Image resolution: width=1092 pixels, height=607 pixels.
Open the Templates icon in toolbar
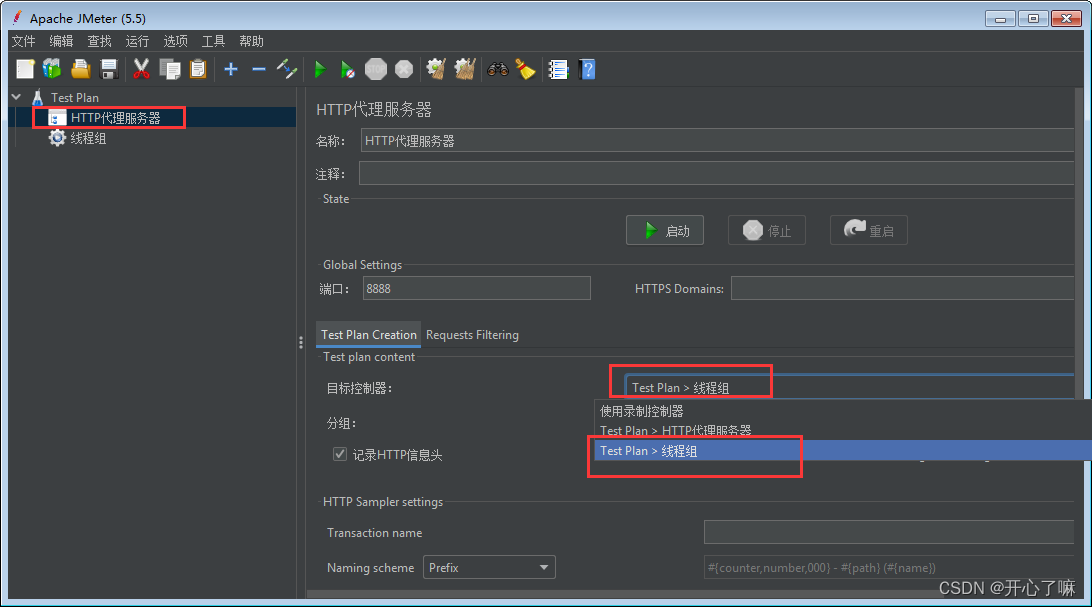tap(52, 69)
